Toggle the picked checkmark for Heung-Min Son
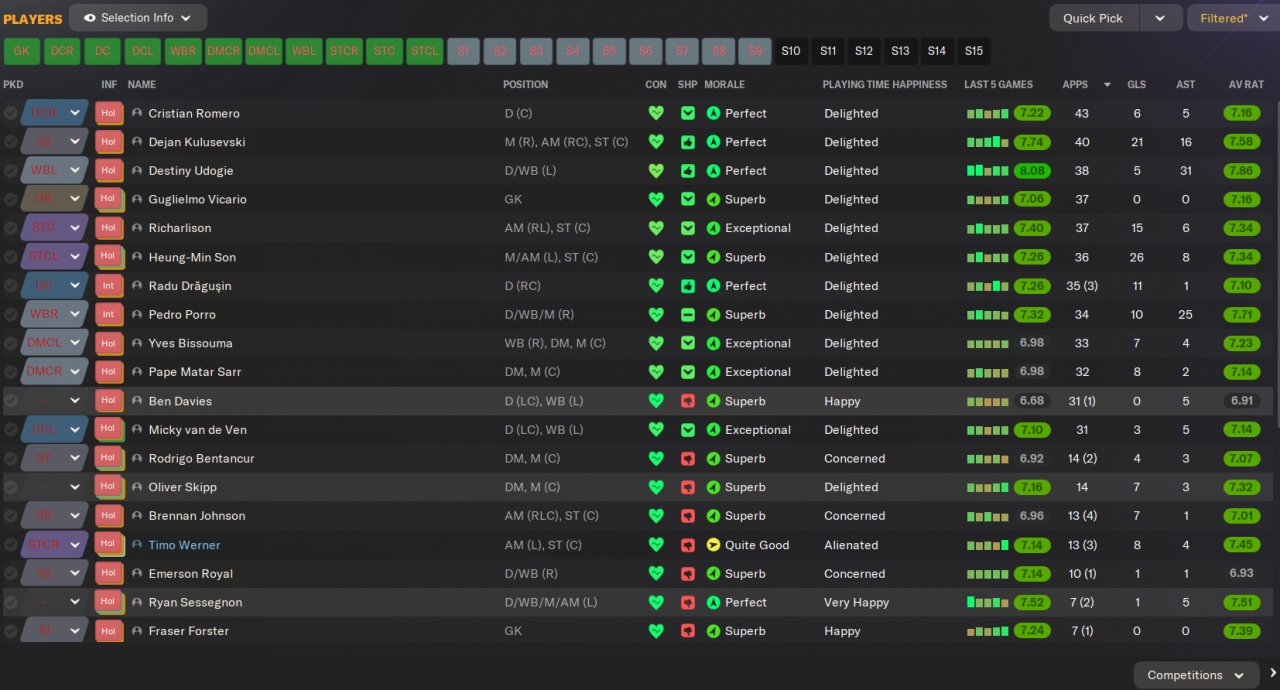Image resolution: width=1280 pixels, height=690 pixels. (10, 257)
